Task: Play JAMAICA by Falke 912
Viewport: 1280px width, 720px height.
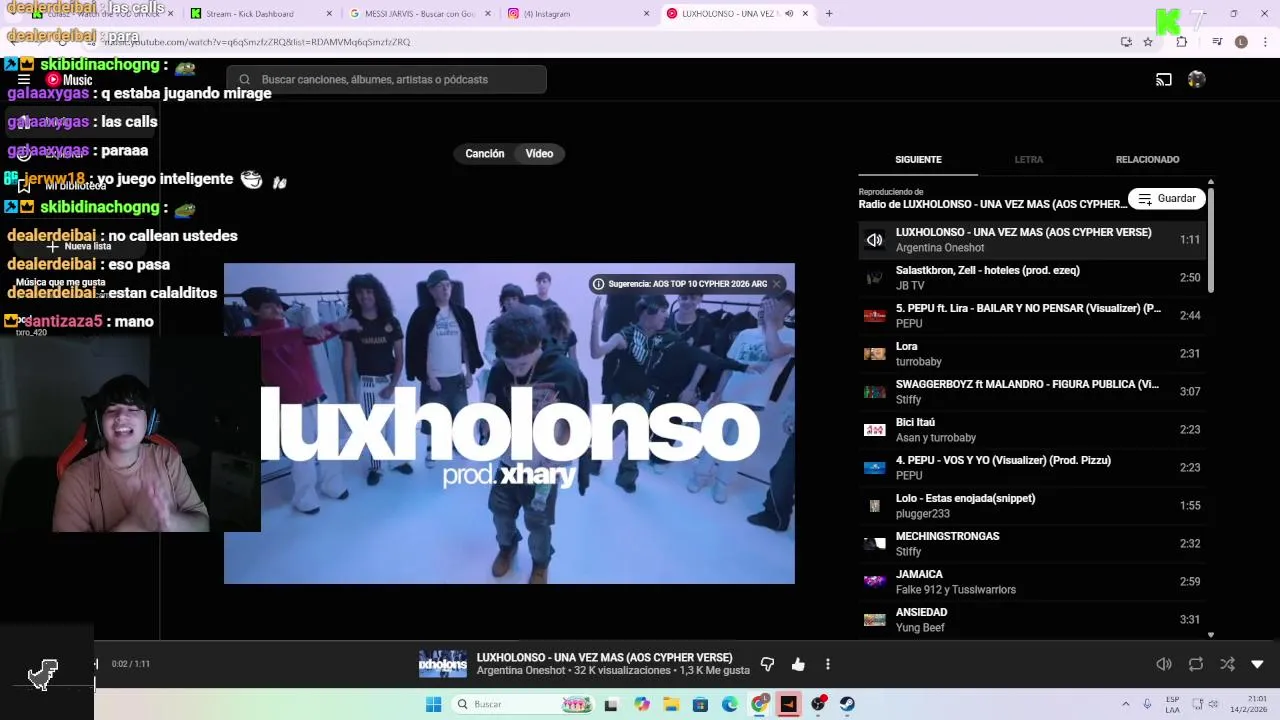Action: (1032, 582)
